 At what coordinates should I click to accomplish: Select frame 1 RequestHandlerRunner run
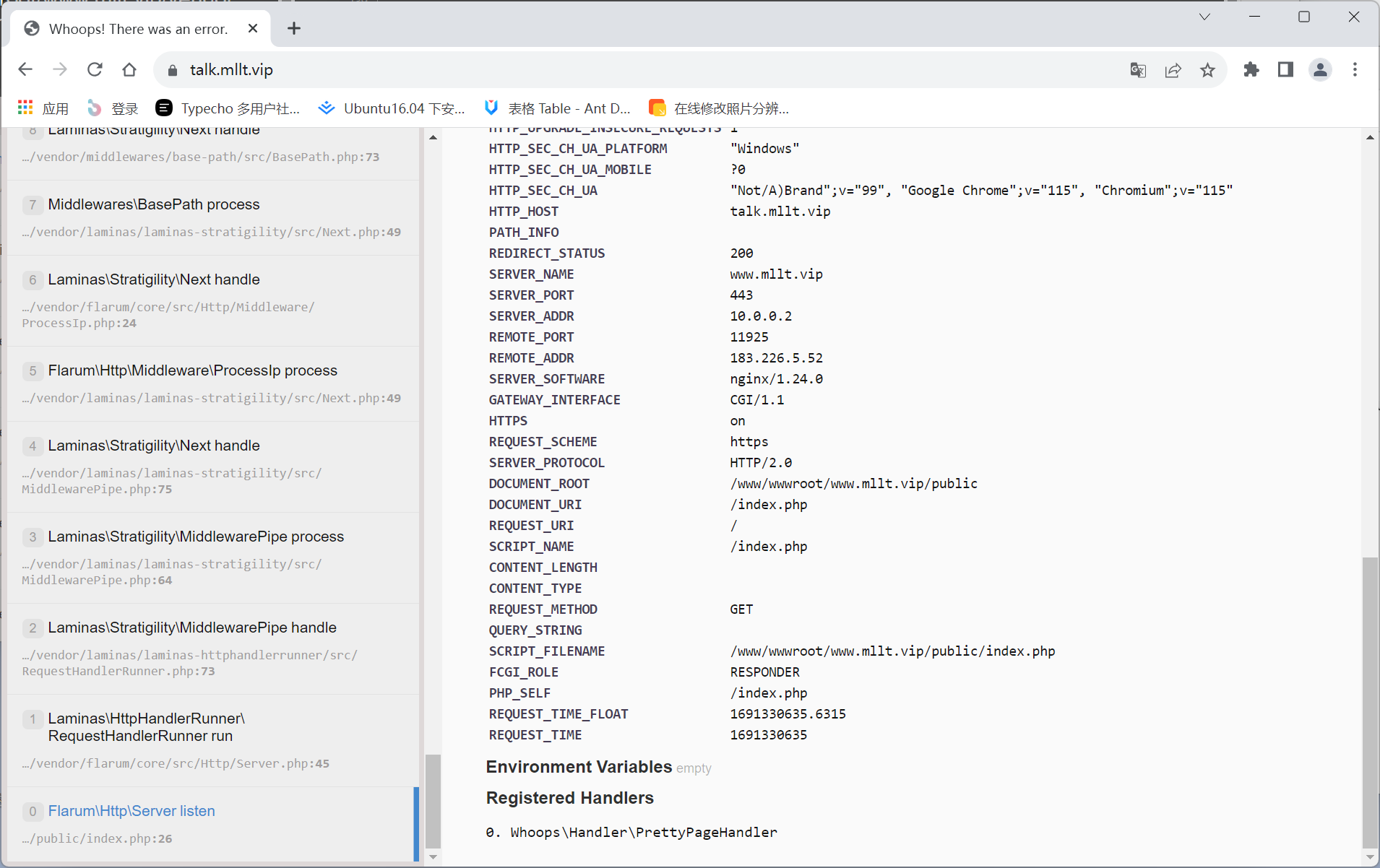(x=213, y=740)
